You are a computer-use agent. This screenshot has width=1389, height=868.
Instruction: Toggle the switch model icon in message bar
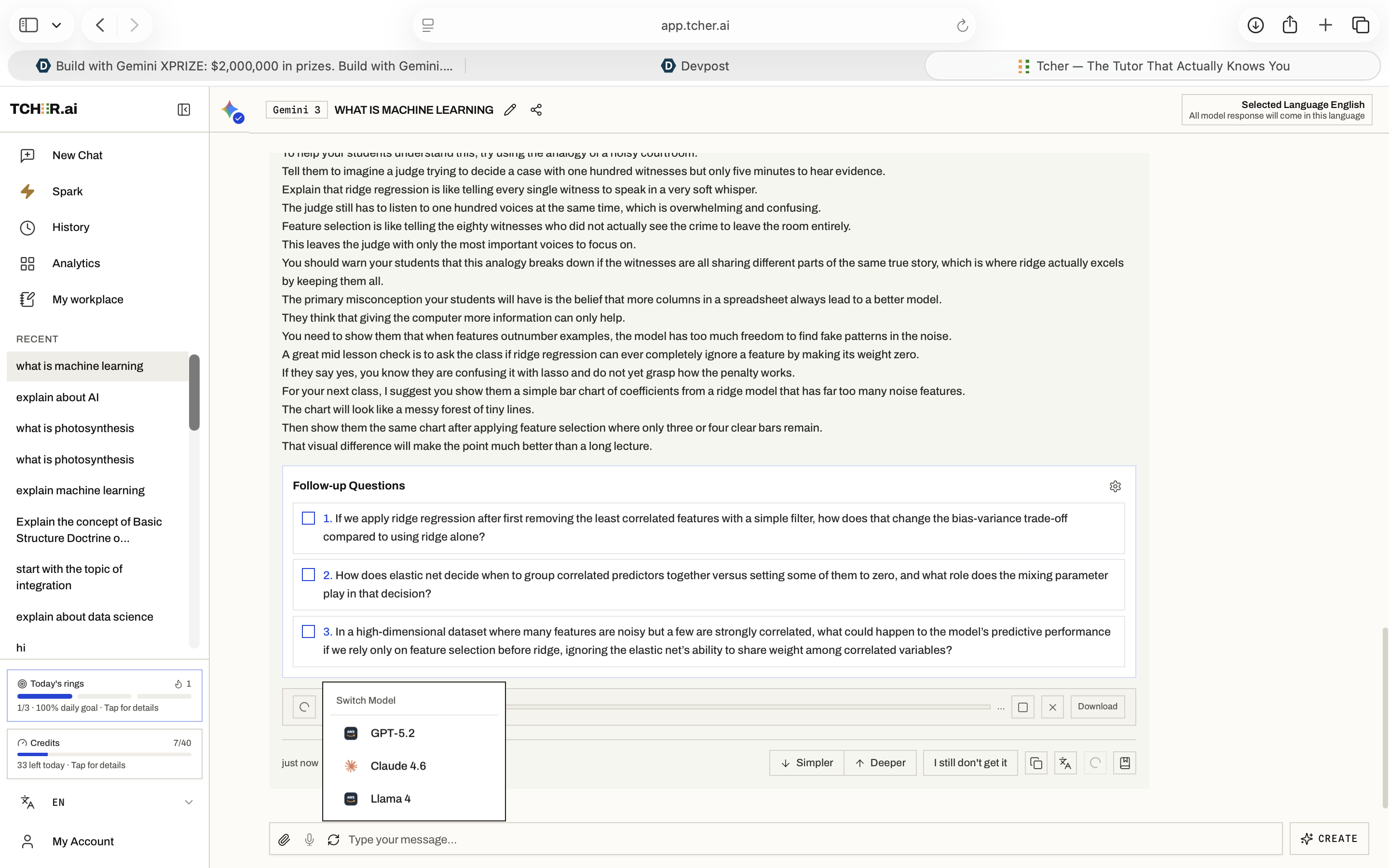coord(333,839)
